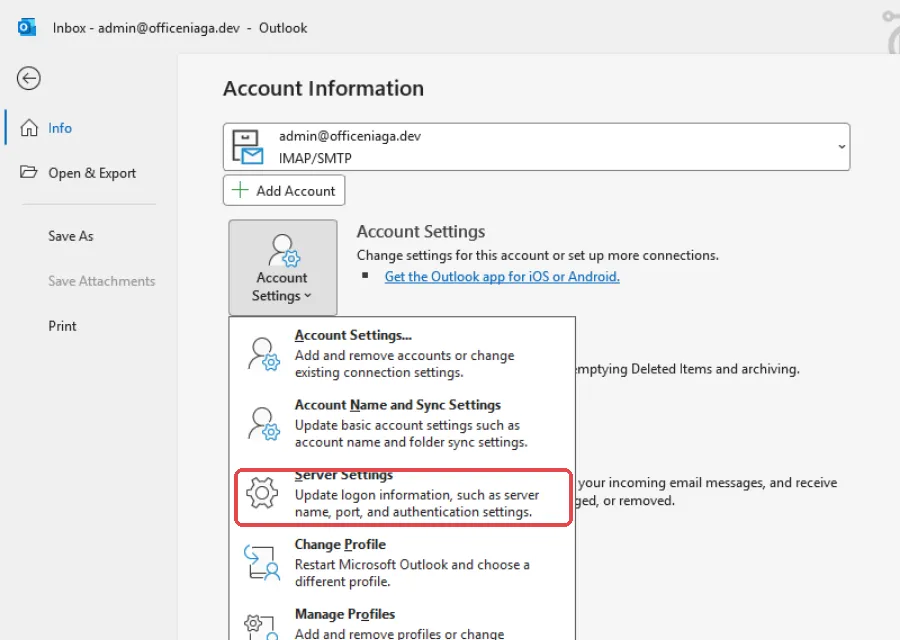Click the Account Settings... menu entry icon
Image resolution: width=900 pixels, height=640 pixels.
click(x=263, y=354)
